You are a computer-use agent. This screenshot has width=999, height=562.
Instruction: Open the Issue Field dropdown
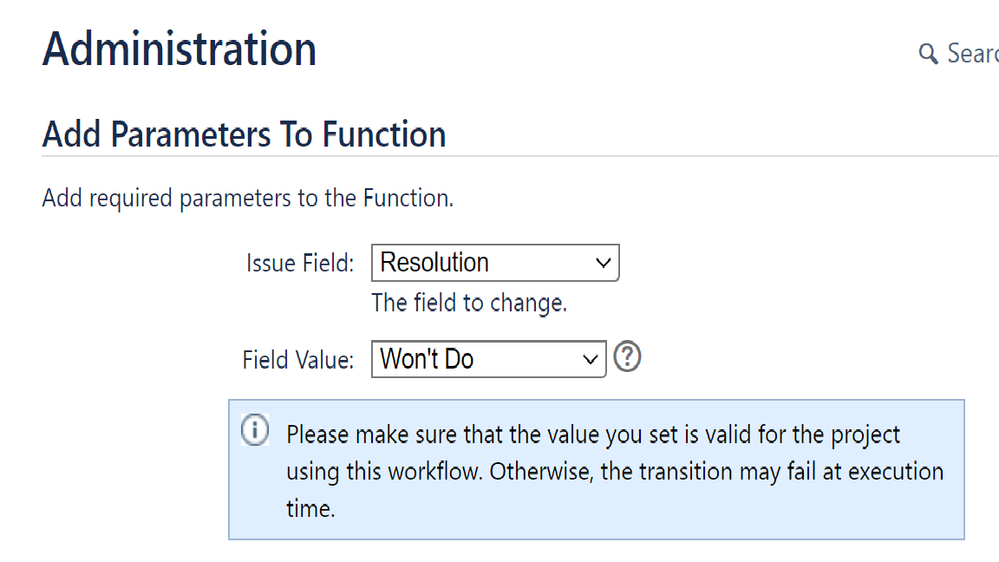tap(495, 263)
